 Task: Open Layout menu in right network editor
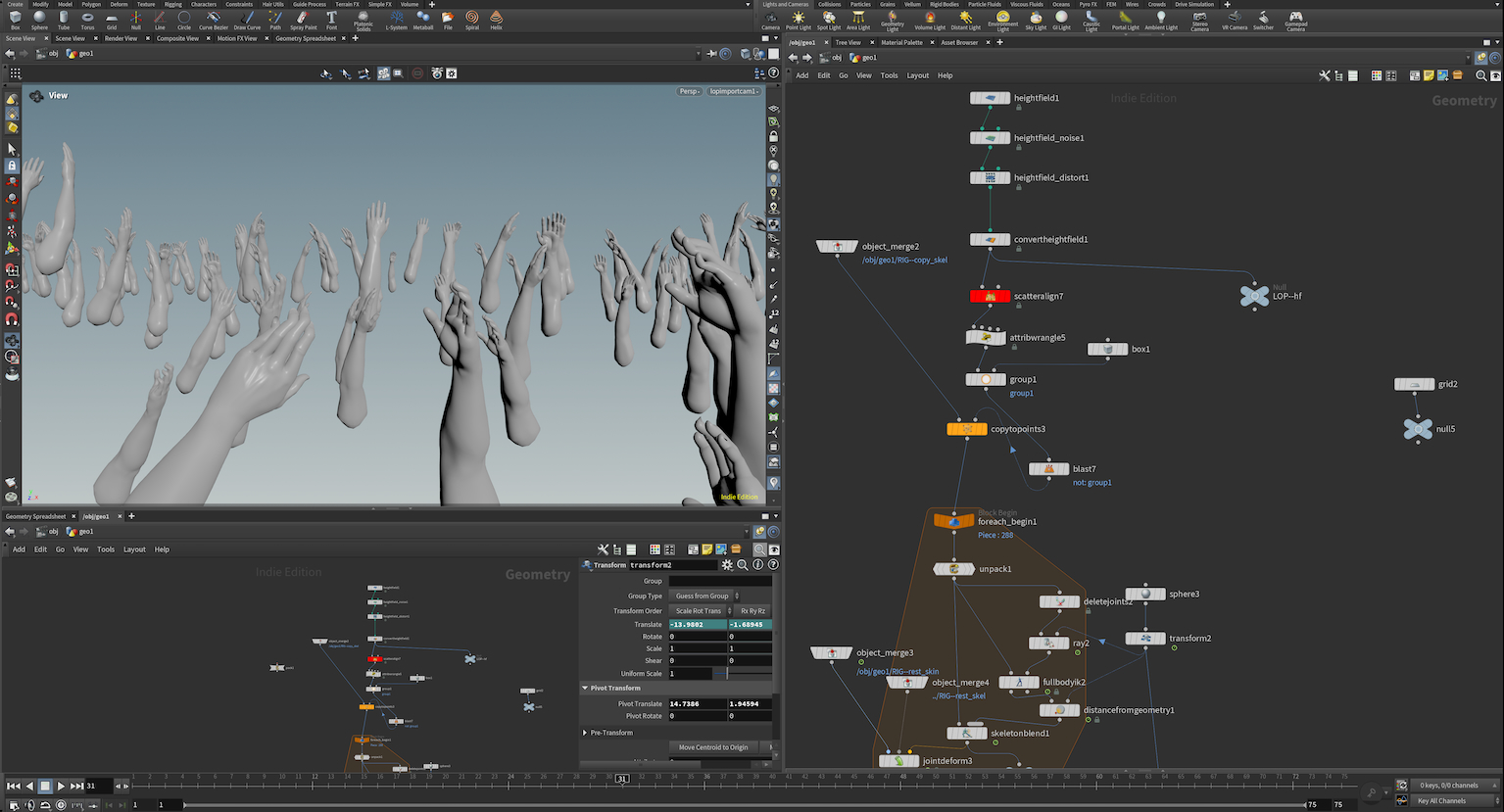(x=918, y=75)
